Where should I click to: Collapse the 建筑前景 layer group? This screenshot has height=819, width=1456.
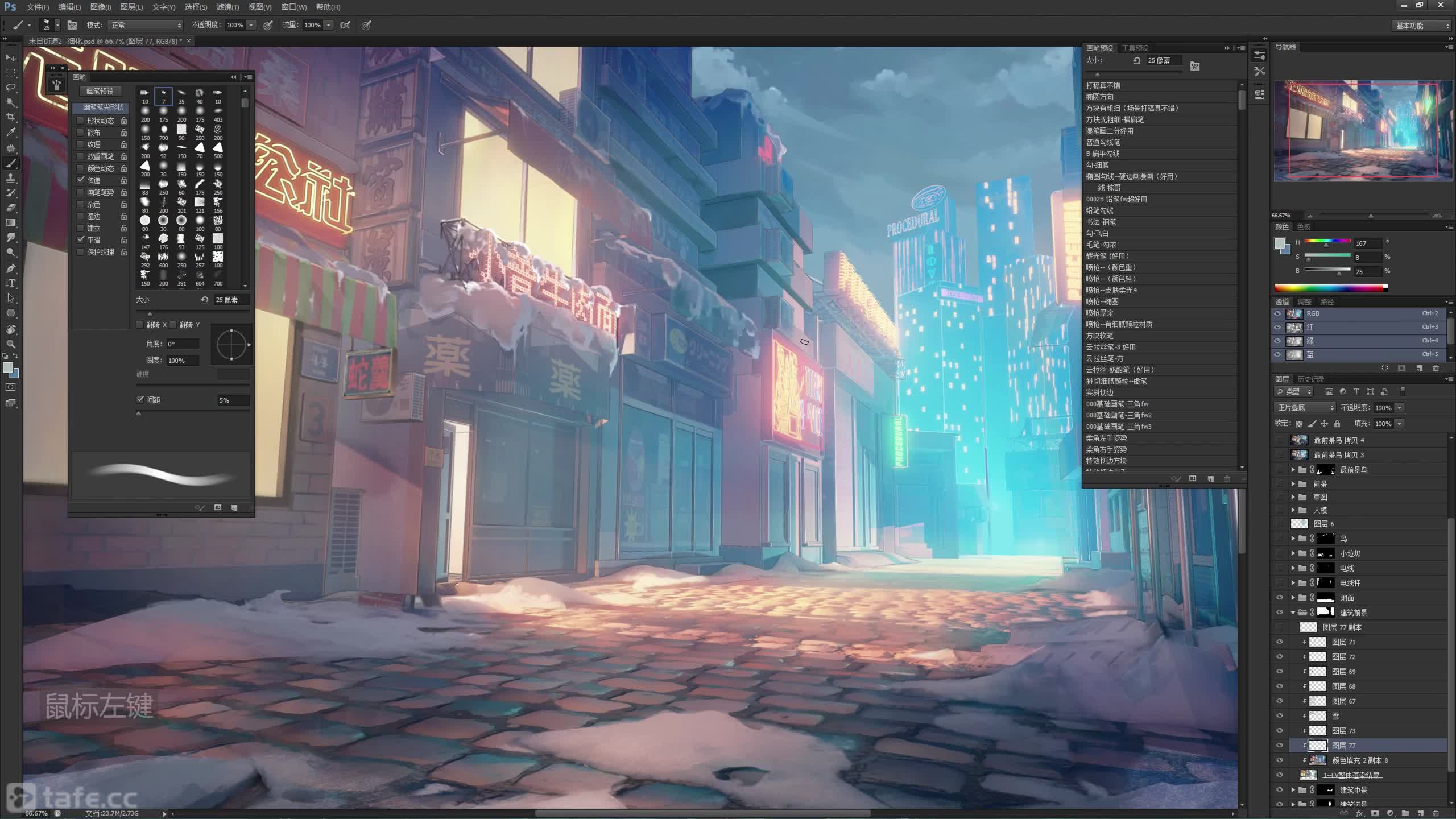tap(1293, 613)
